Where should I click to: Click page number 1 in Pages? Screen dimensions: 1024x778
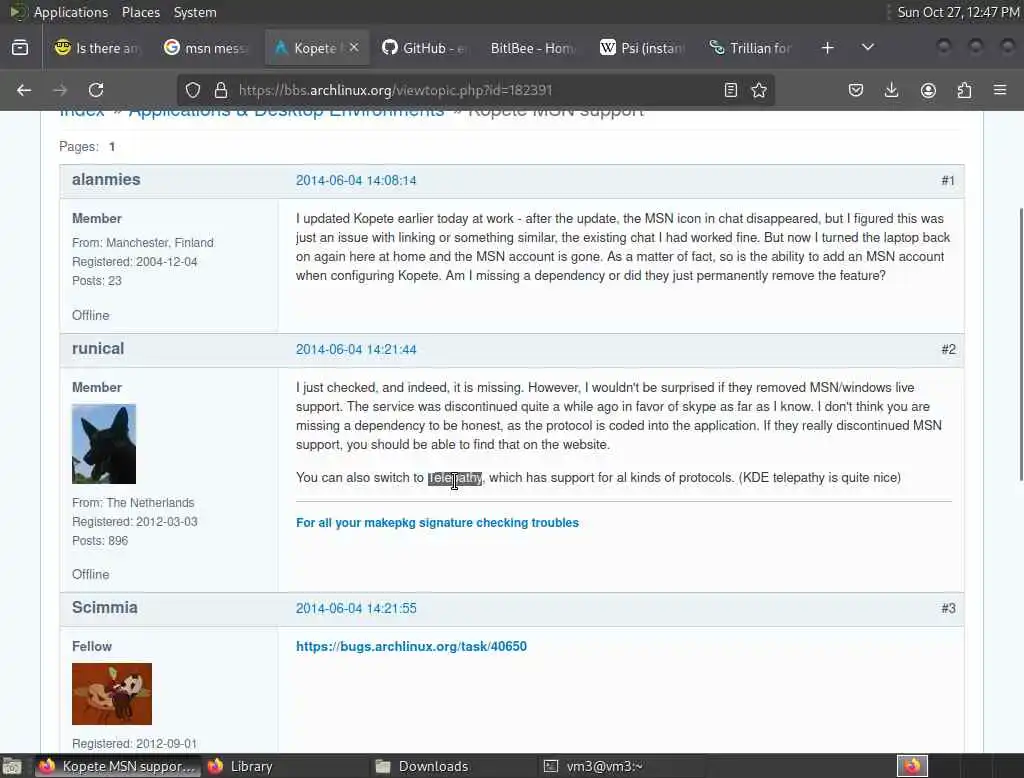coord(112,146)
